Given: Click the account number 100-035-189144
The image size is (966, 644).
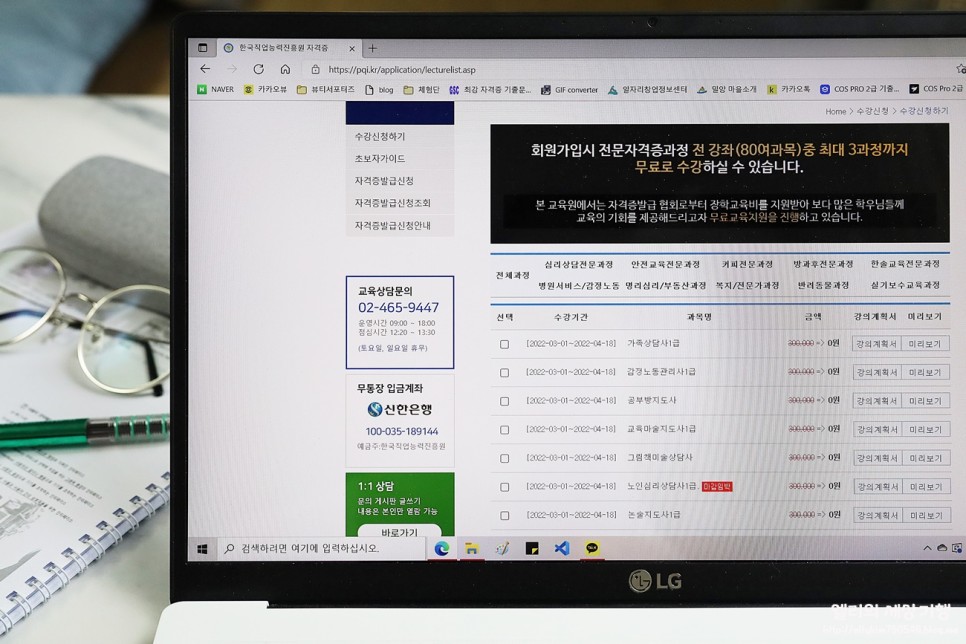Looking at the screenshot, I should 402,431.
